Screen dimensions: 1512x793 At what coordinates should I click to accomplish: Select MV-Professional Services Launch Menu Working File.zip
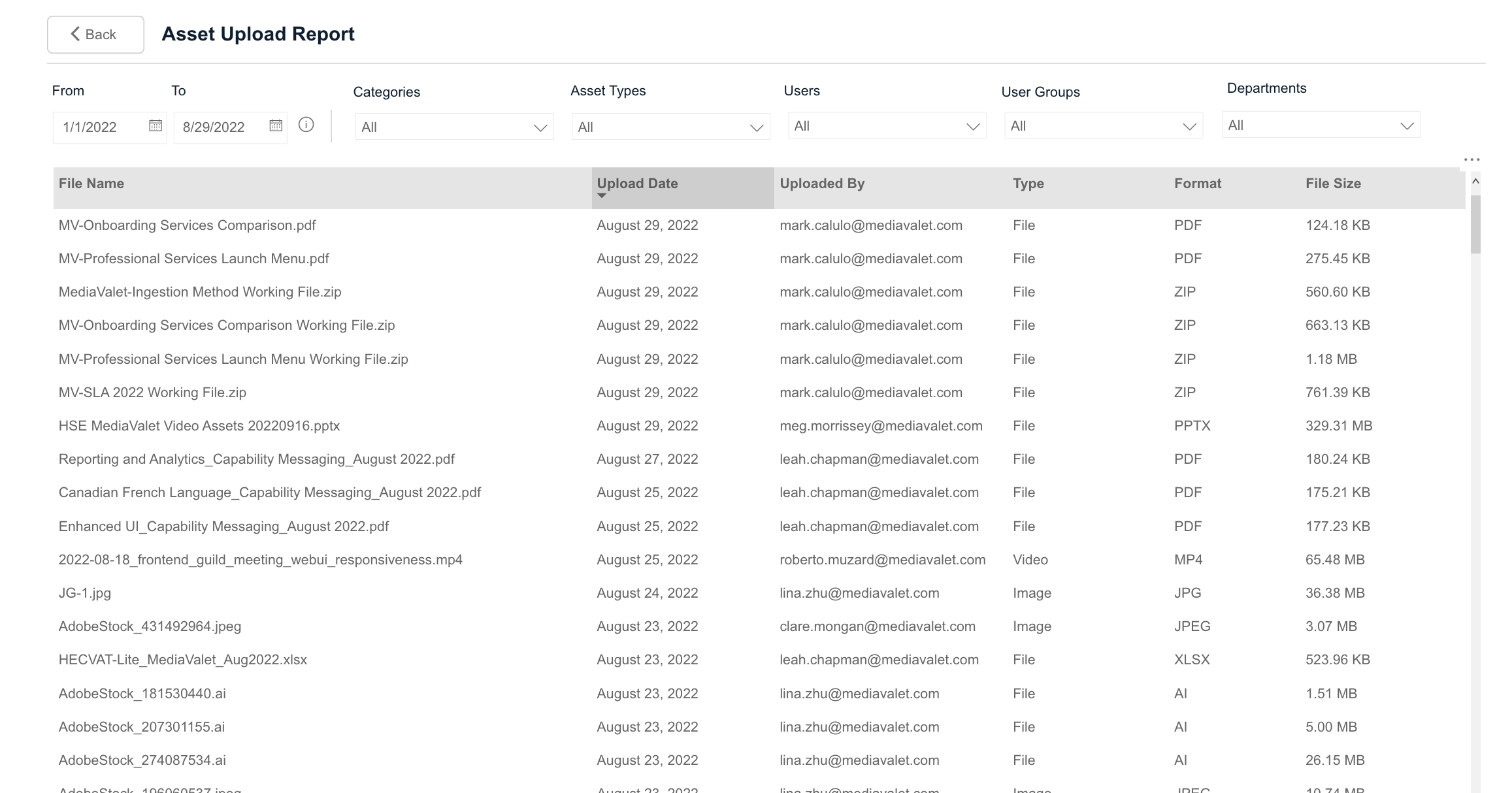(233, 359)
